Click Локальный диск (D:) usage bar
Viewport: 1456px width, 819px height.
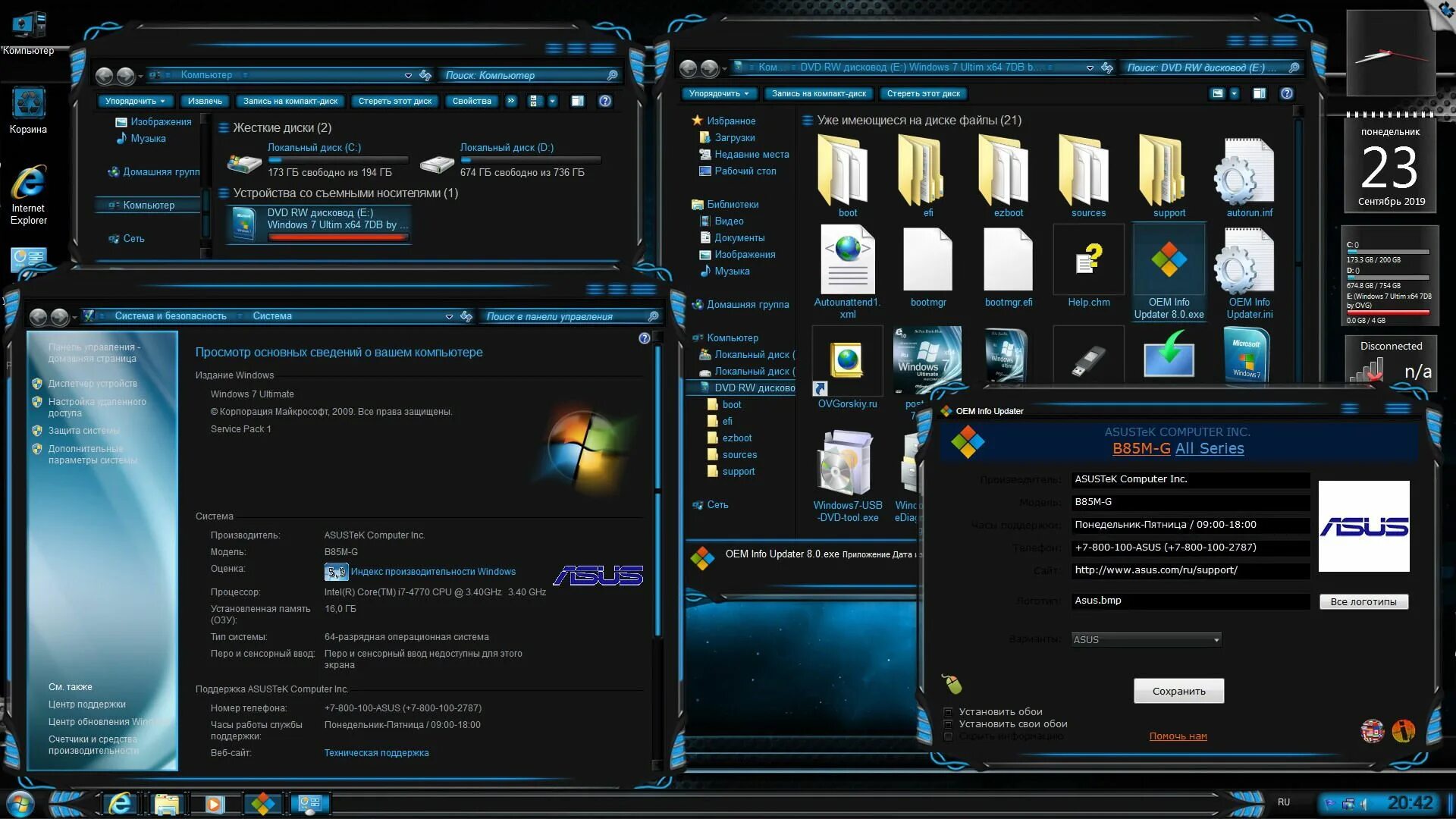tap(530, 160)
